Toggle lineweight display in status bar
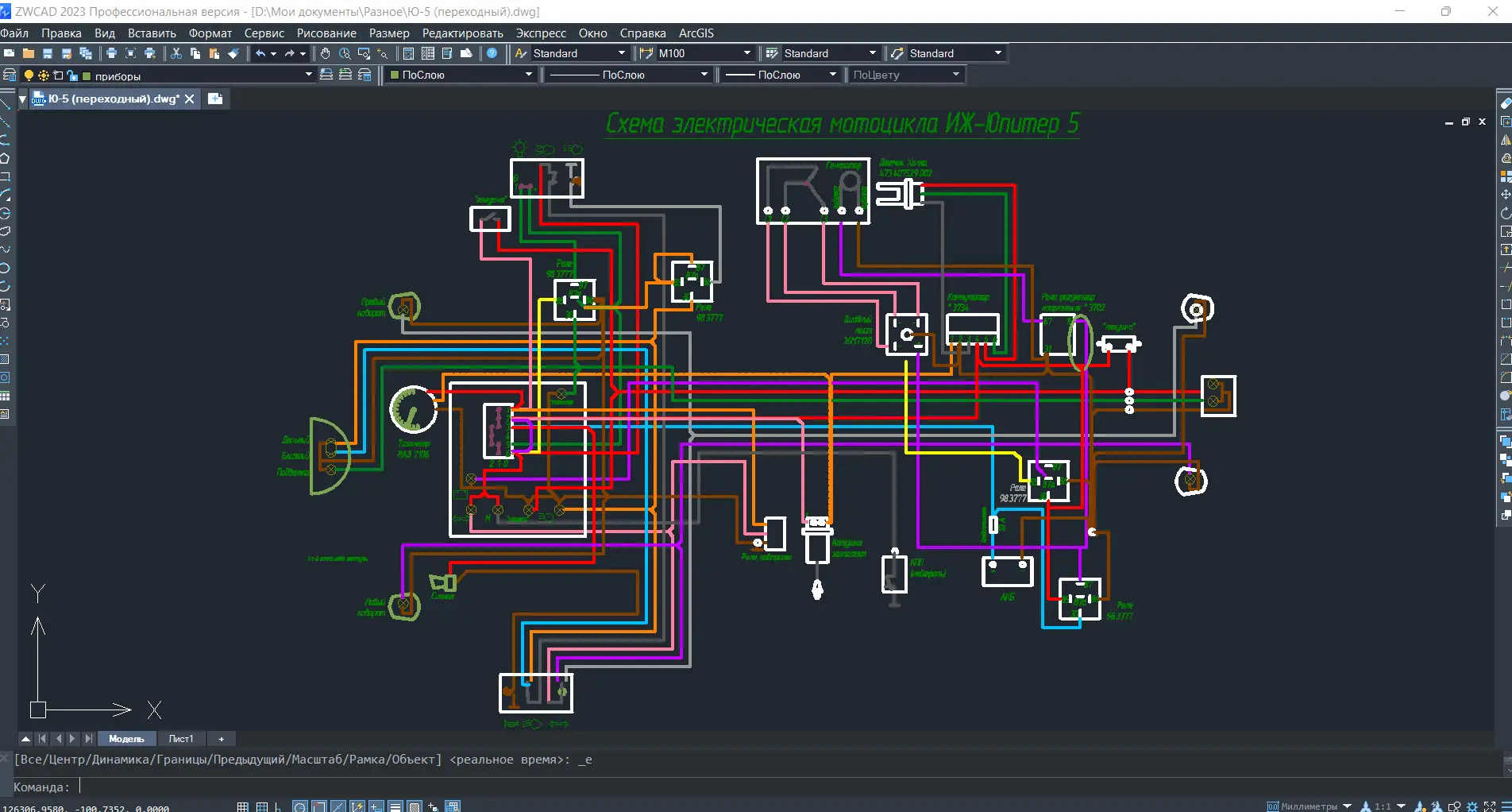Screen dimensions: 1512x812 (395, 806)
